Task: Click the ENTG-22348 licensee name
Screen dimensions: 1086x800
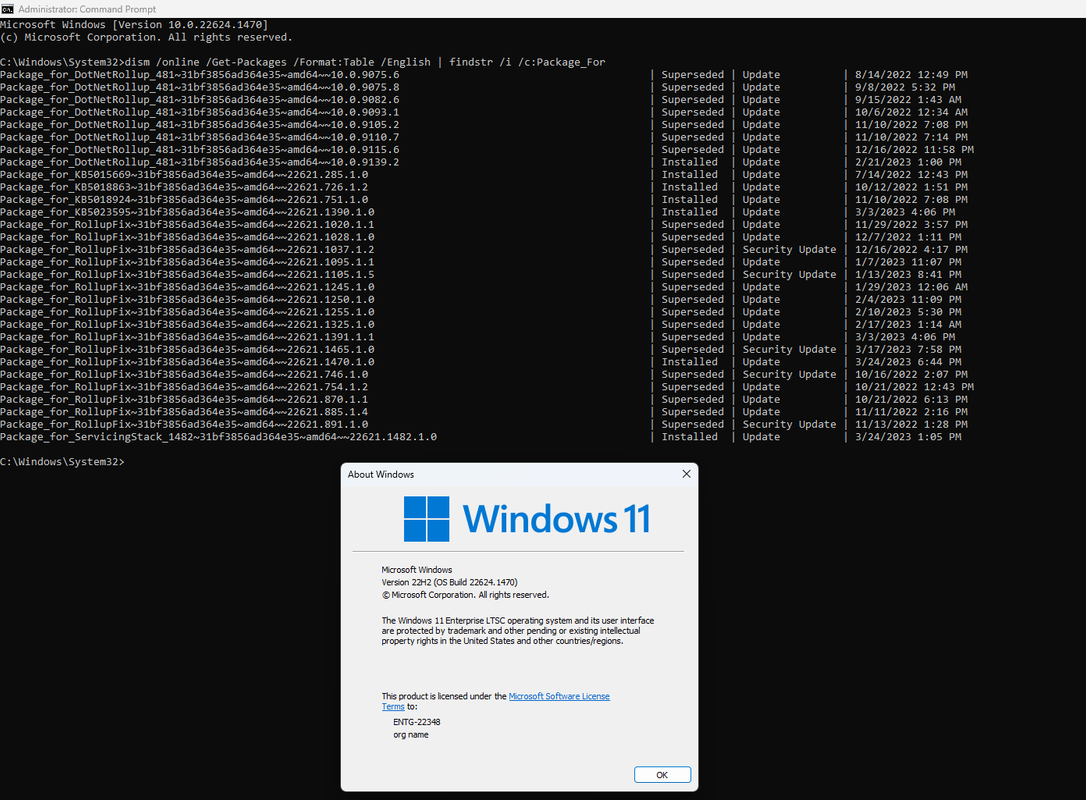Action: point(417,722)
